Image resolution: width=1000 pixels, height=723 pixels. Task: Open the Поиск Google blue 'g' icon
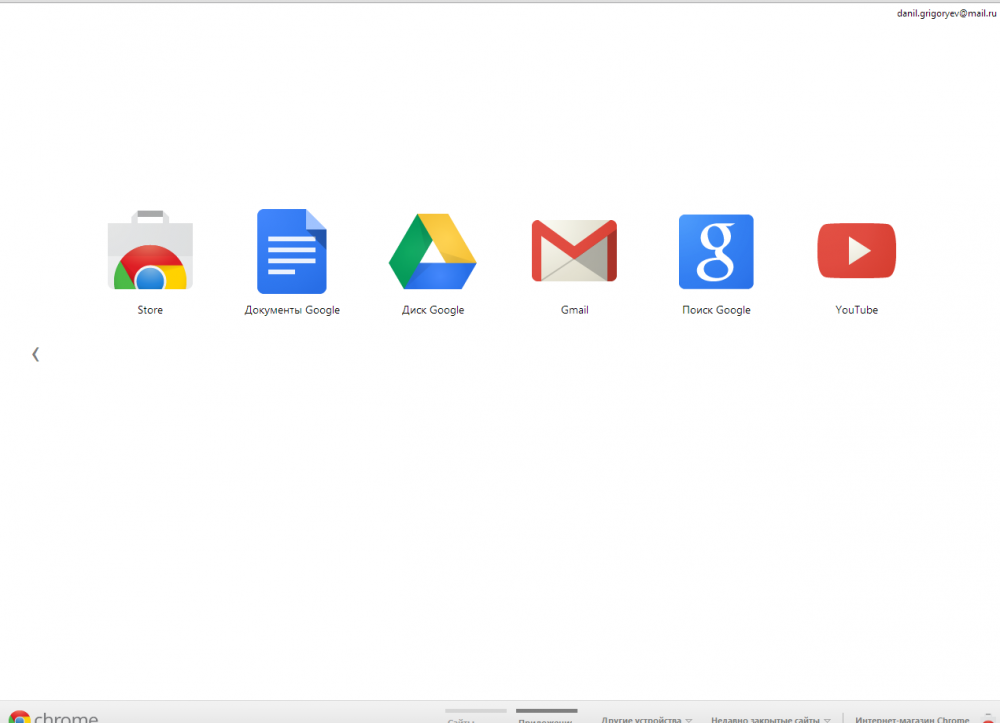click(x=716, y=251)
